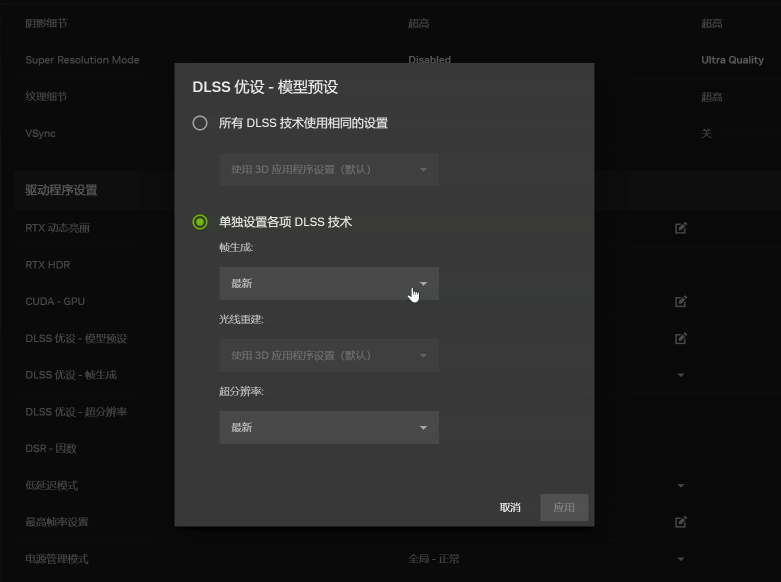Edit CUDA - GPU setting icon

pos(680,301)
